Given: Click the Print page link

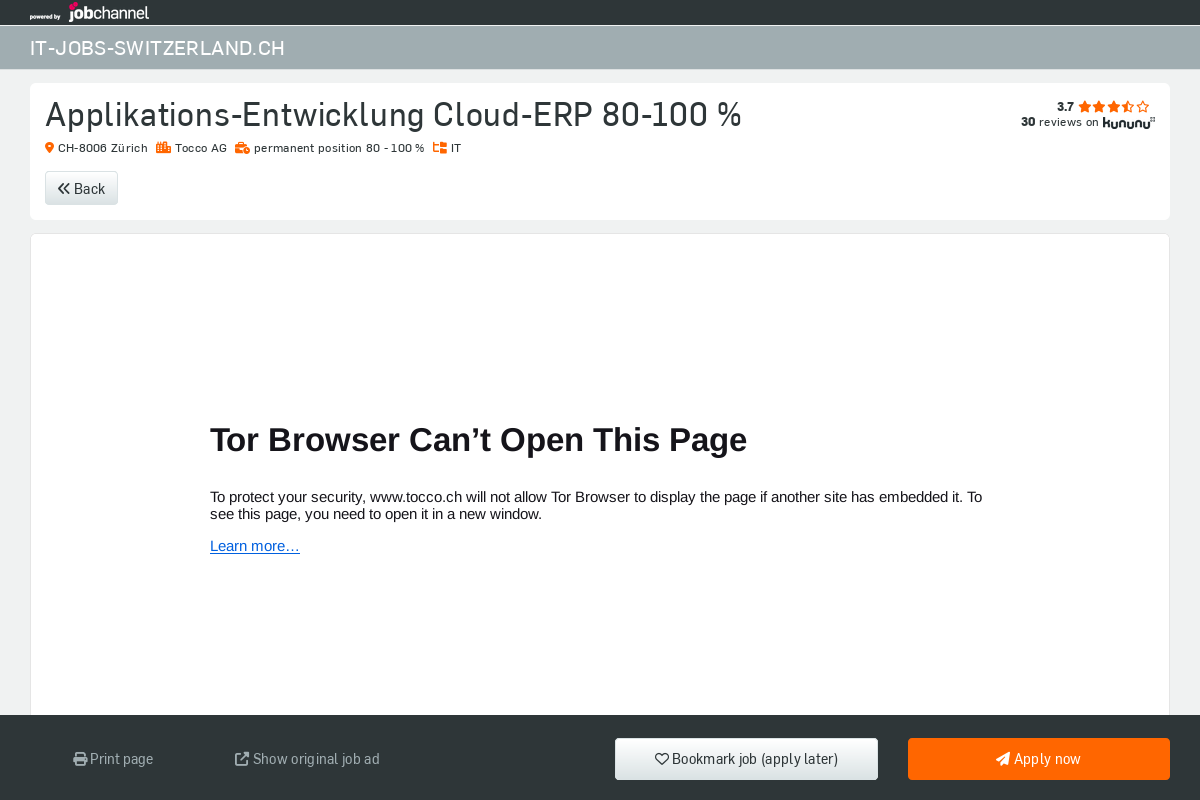Looking at the screenshot, I should [x=113, y=759].
